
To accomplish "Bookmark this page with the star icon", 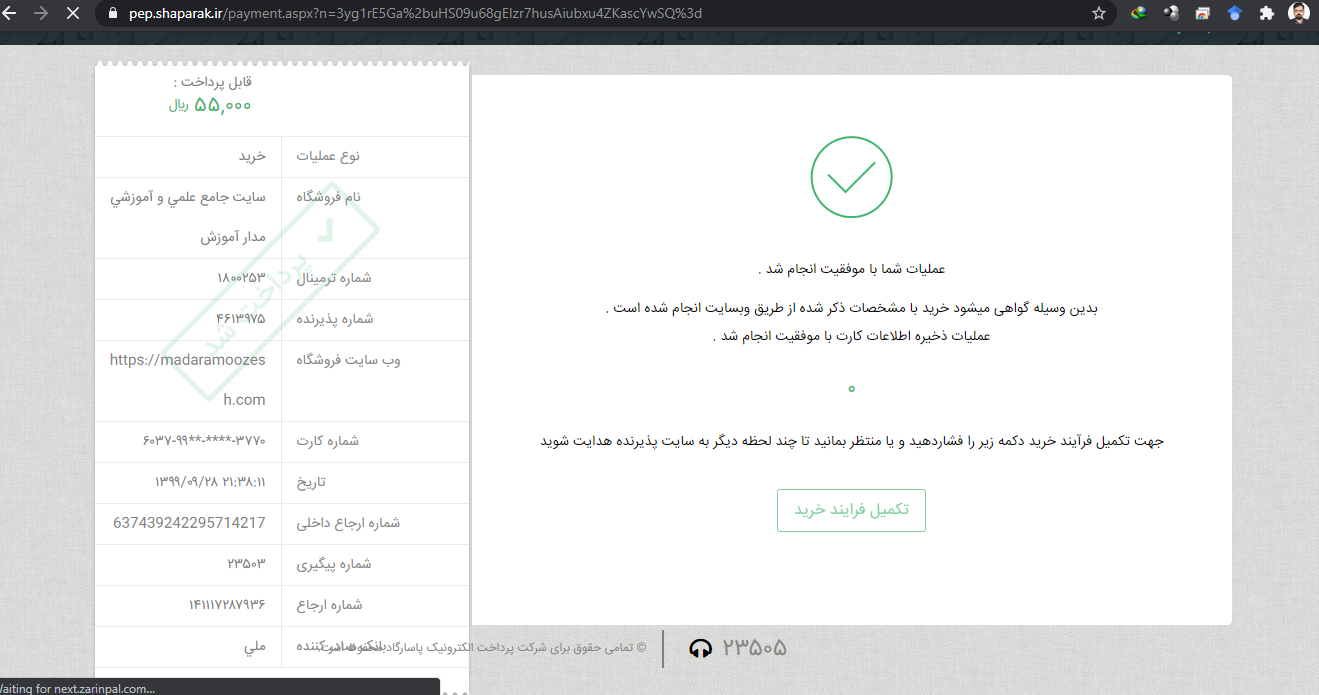I will [1099, 14].
